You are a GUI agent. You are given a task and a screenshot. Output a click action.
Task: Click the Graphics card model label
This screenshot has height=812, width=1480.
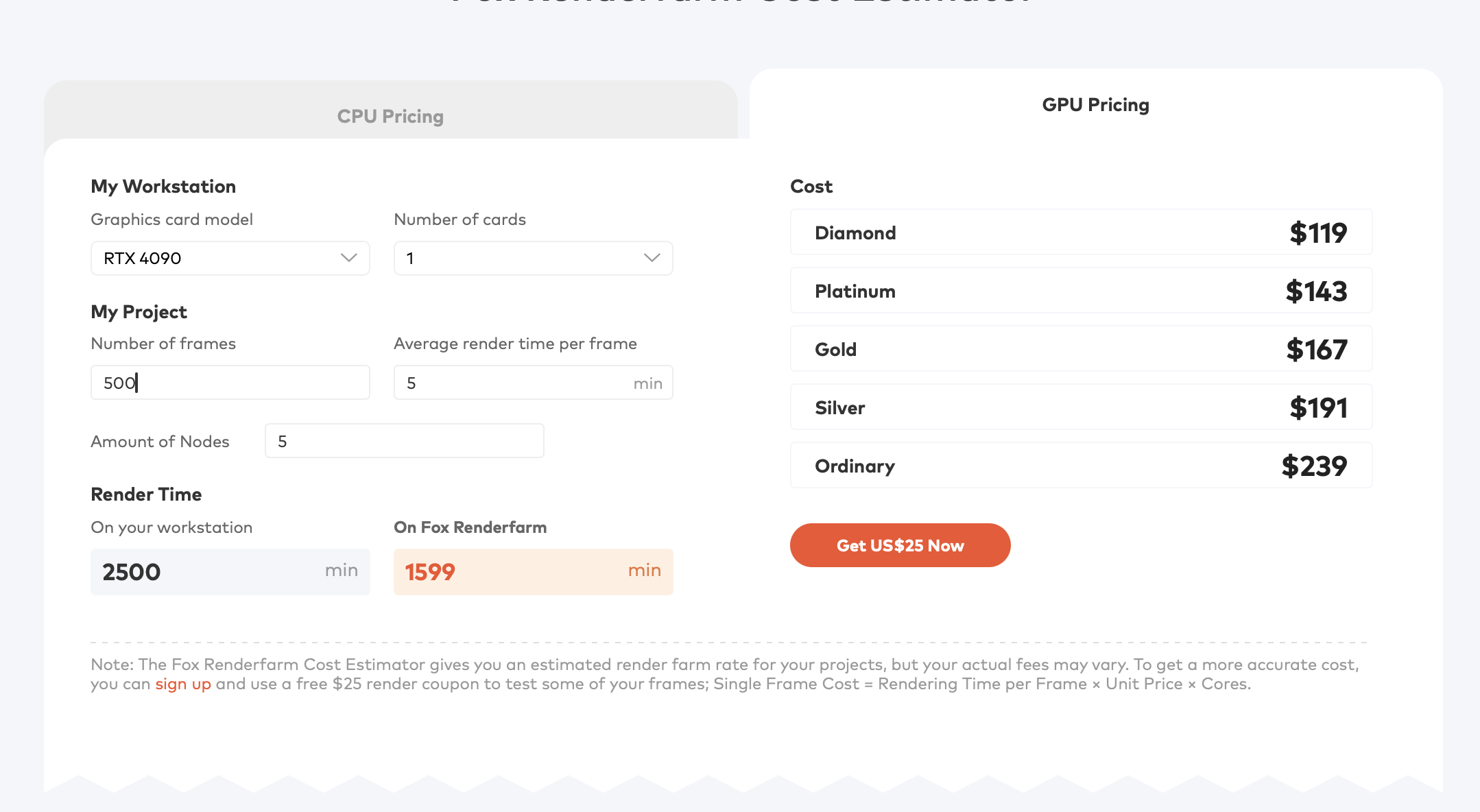click(x=172, y=219)
